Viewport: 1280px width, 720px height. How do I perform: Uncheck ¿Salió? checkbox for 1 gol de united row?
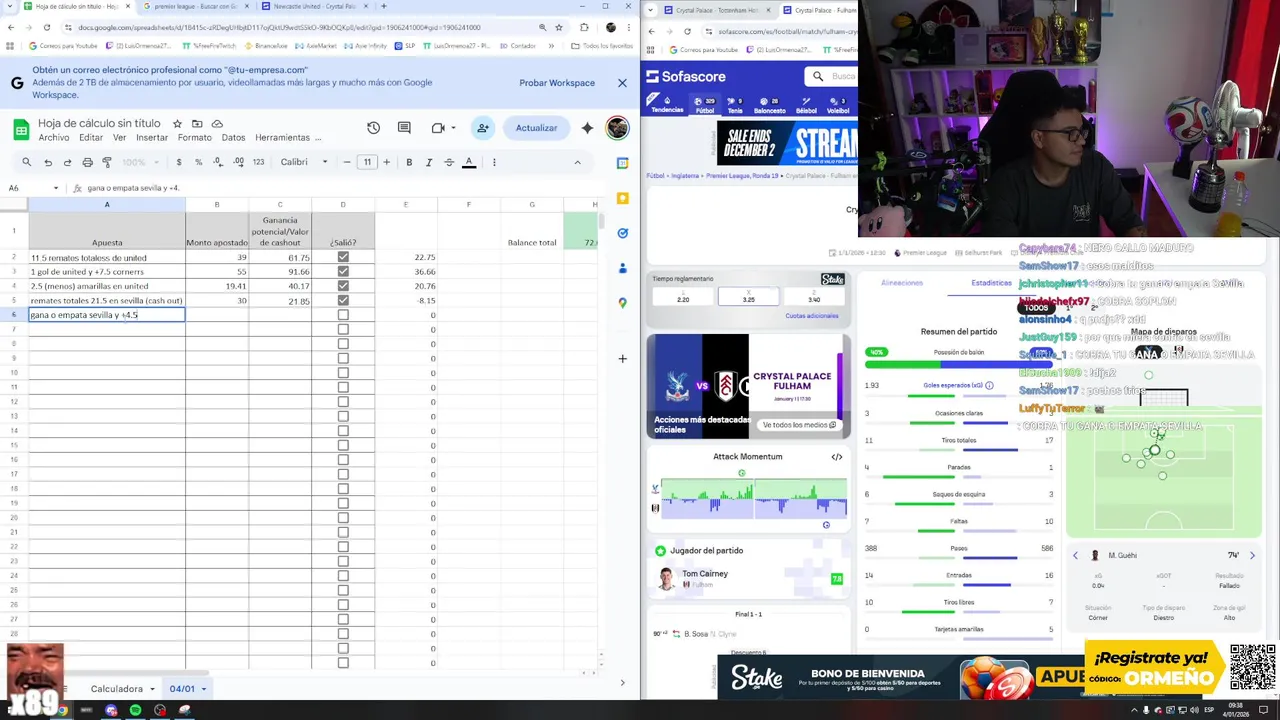[x=343, y=272]
